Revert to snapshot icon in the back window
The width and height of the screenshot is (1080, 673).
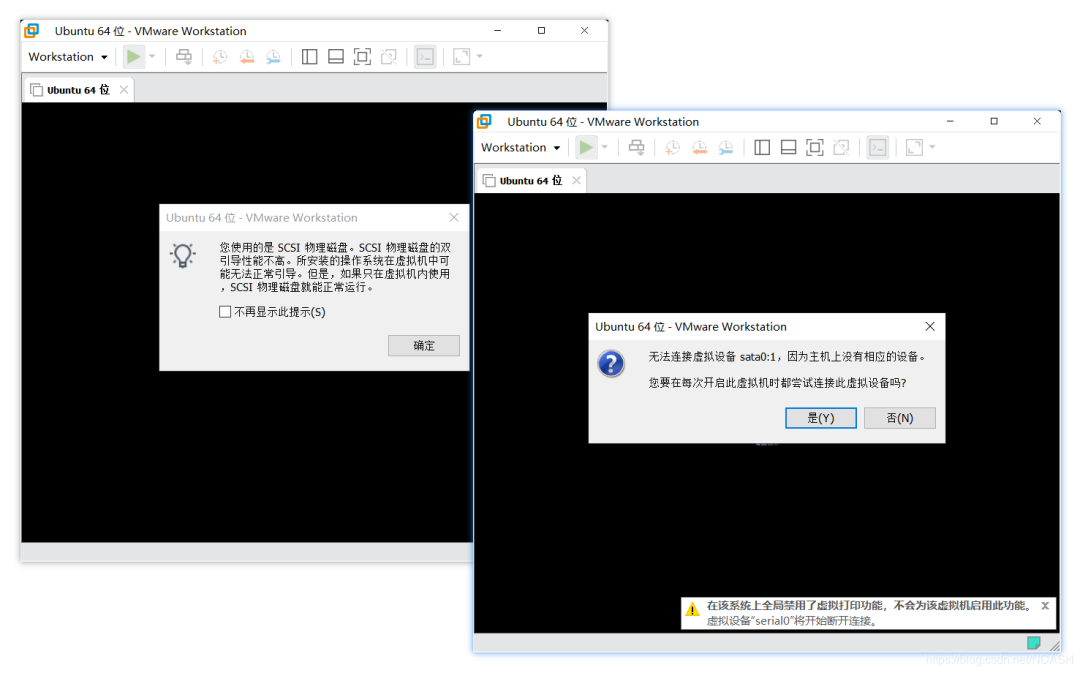pyautogui.click(x=247, y=57)
